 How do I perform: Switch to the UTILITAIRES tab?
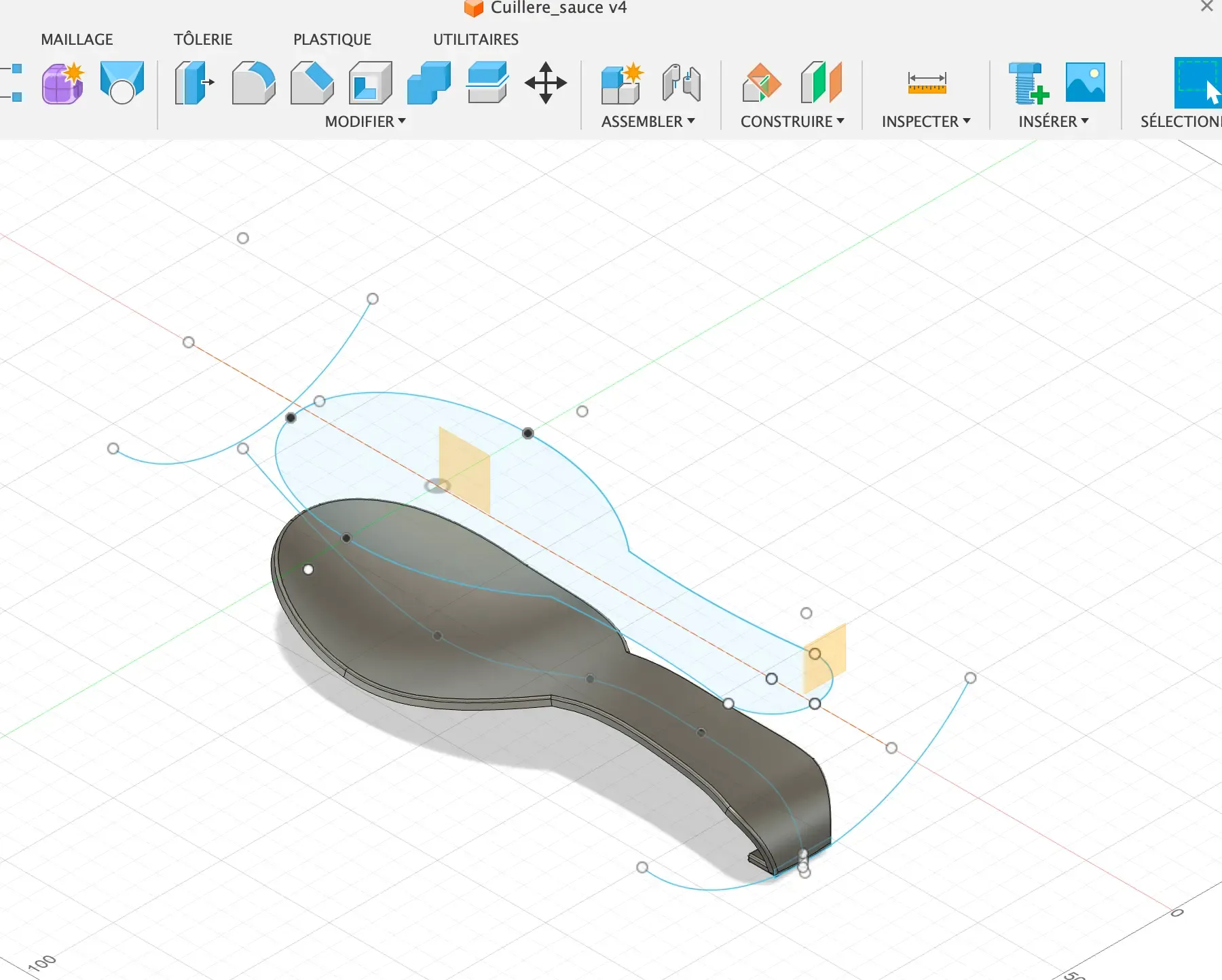coord(476,39)
